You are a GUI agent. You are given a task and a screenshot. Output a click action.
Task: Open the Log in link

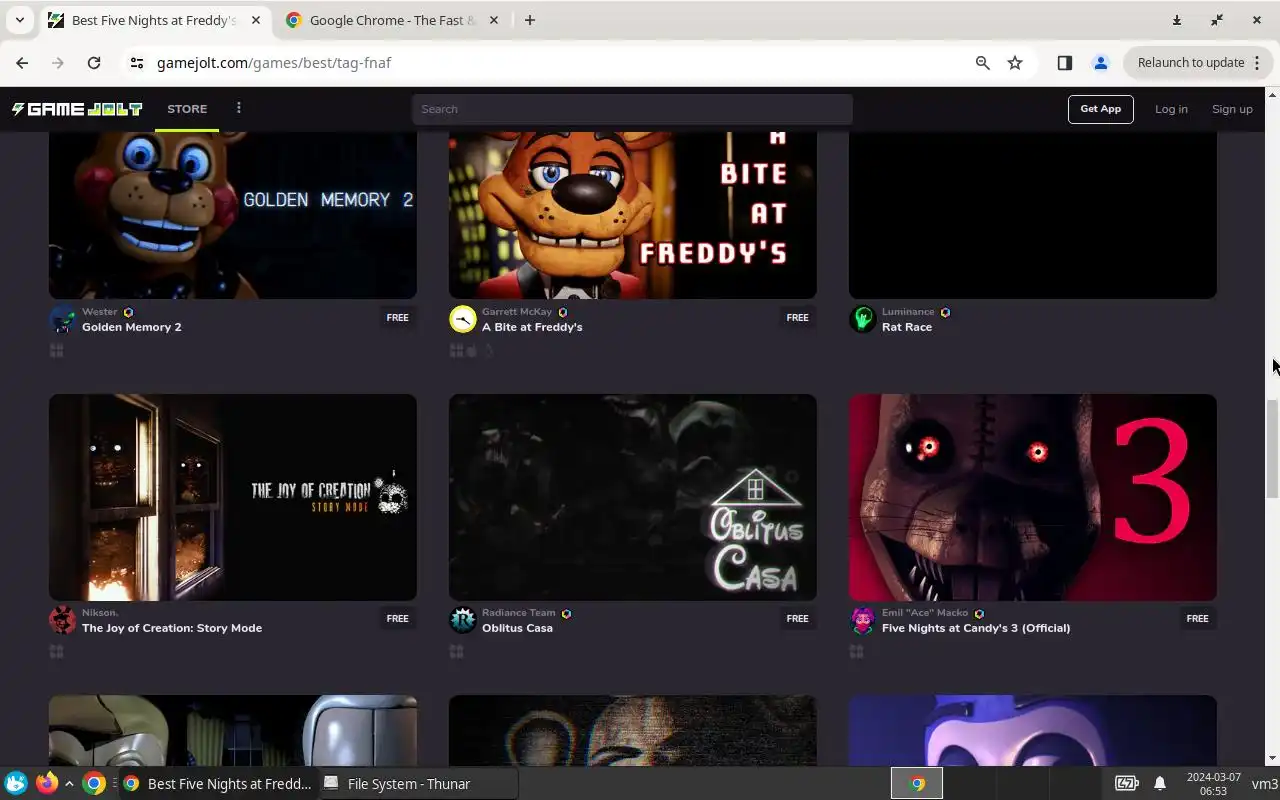1171,109
